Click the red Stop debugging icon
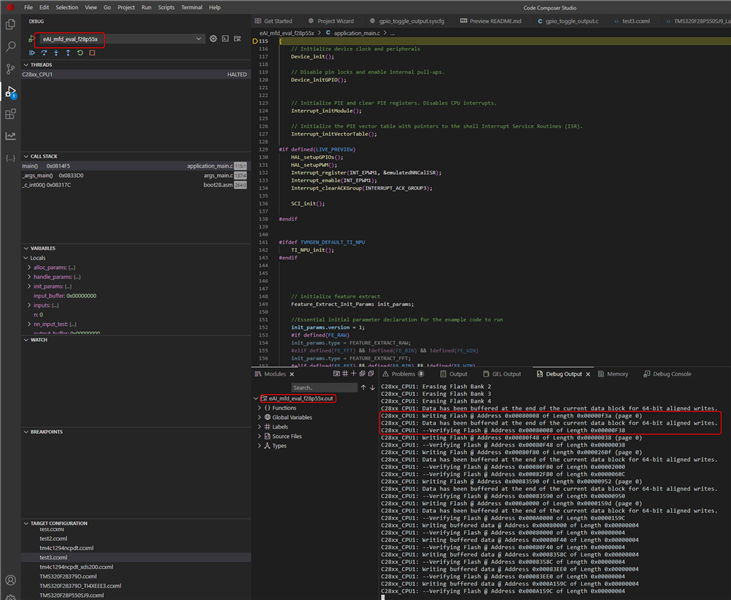 pyautogui.click(x=92, y=53)
